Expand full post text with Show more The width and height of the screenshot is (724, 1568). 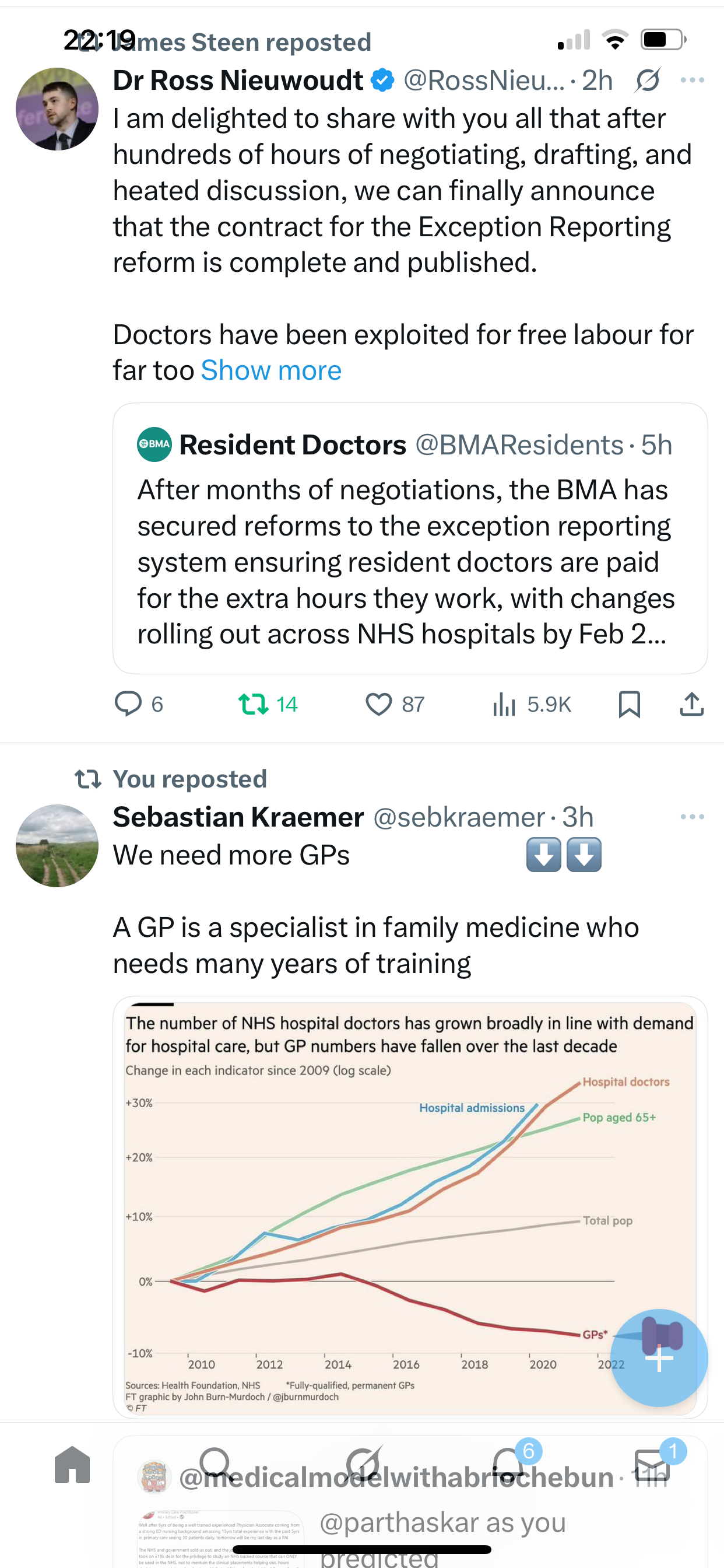pyautogui.click(x=271, y=370)
